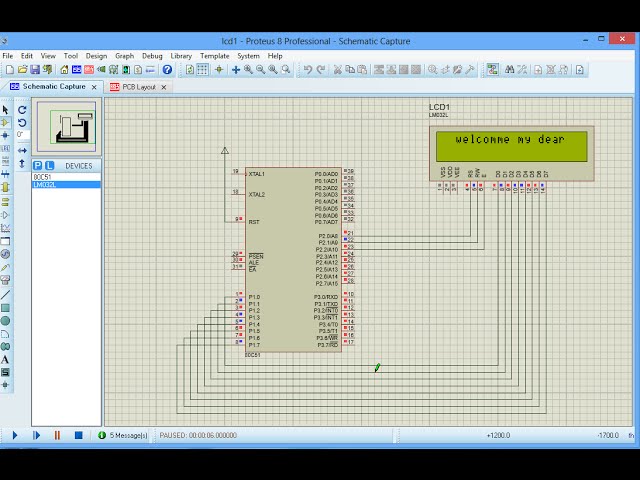Click the Paste from clipboard icon
Viewport: 640px width, 480px height.
(x=362, y=70)
